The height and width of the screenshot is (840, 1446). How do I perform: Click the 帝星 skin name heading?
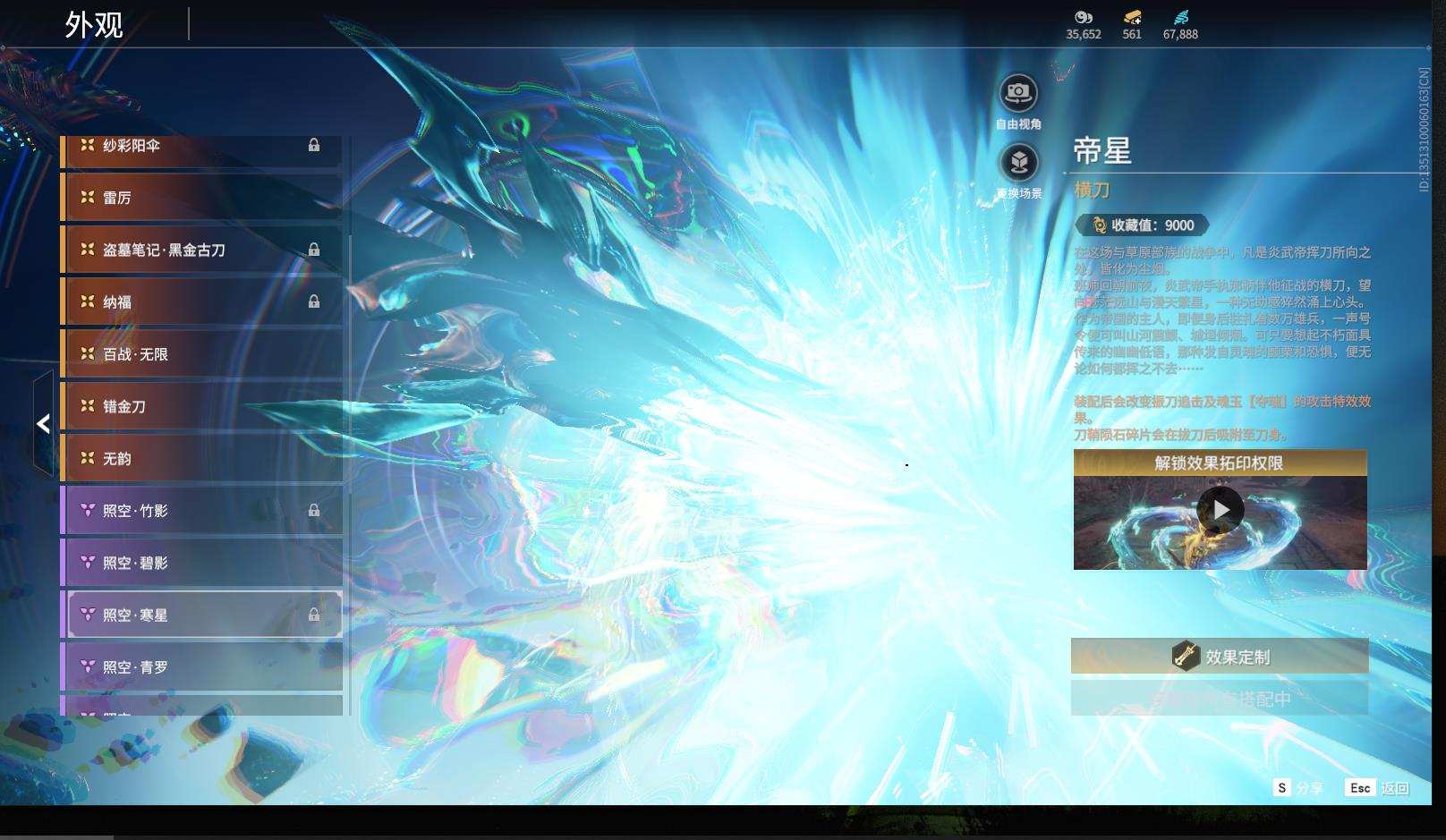[x=1102, y=150]
